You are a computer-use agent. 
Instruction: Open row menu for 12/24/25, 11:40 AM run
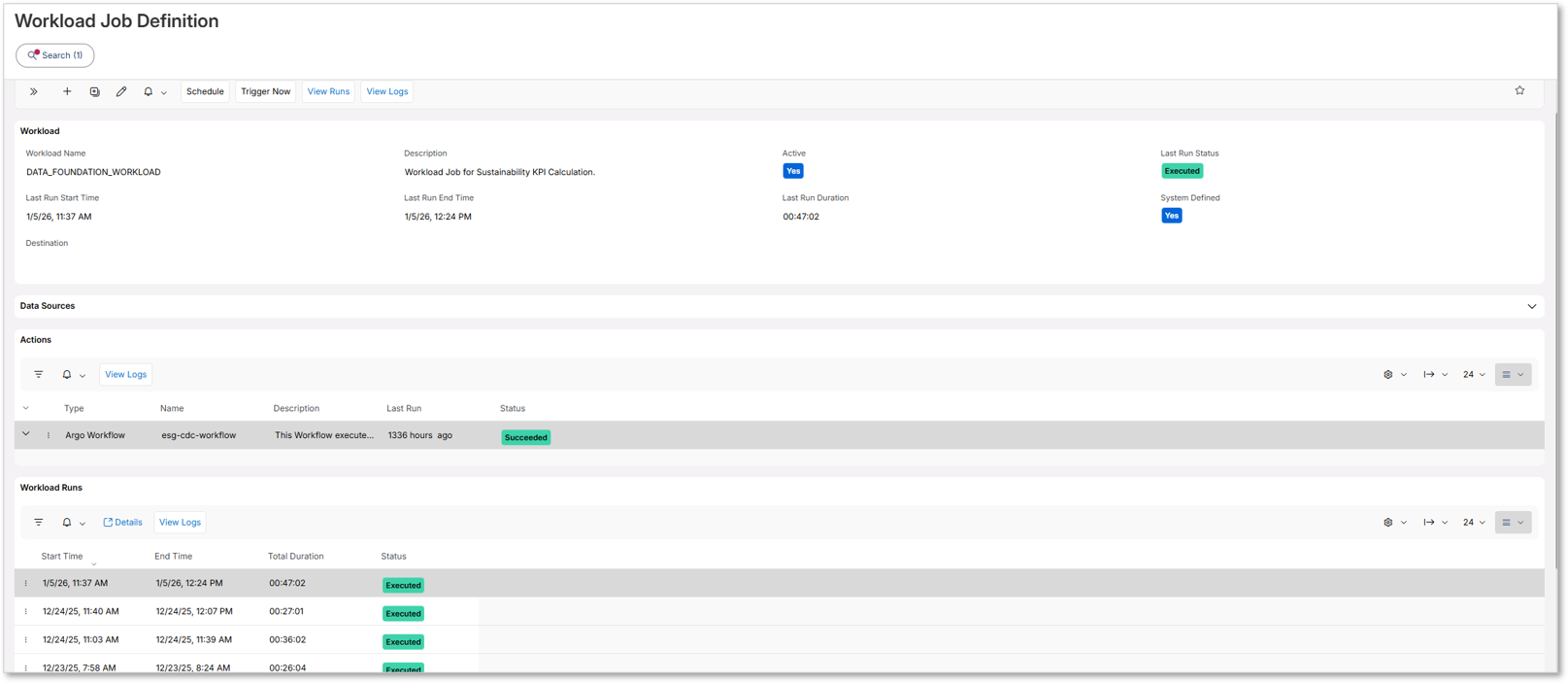26,611
